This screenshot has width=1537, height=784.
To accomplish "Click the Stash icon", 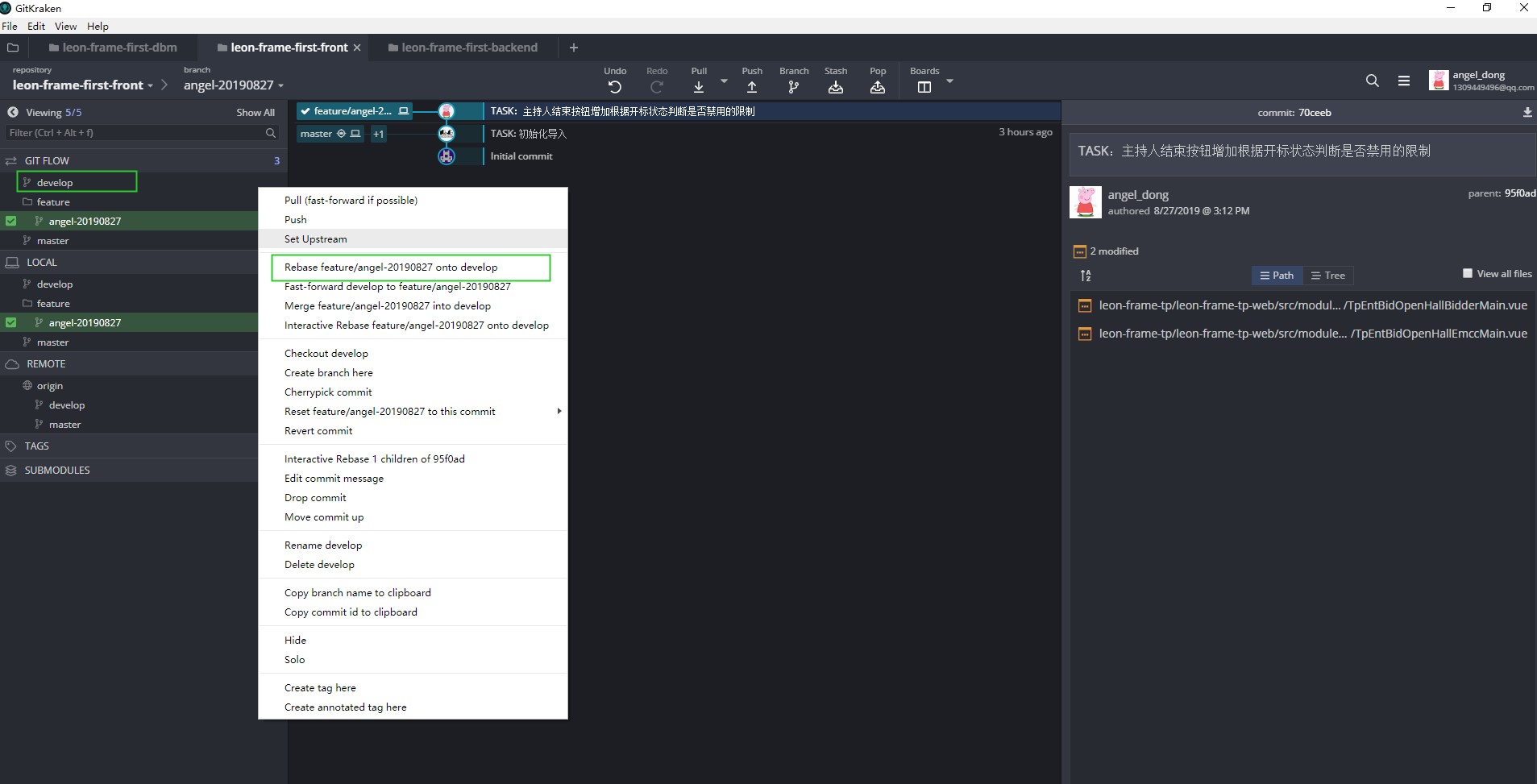I will tap(836, 87).
